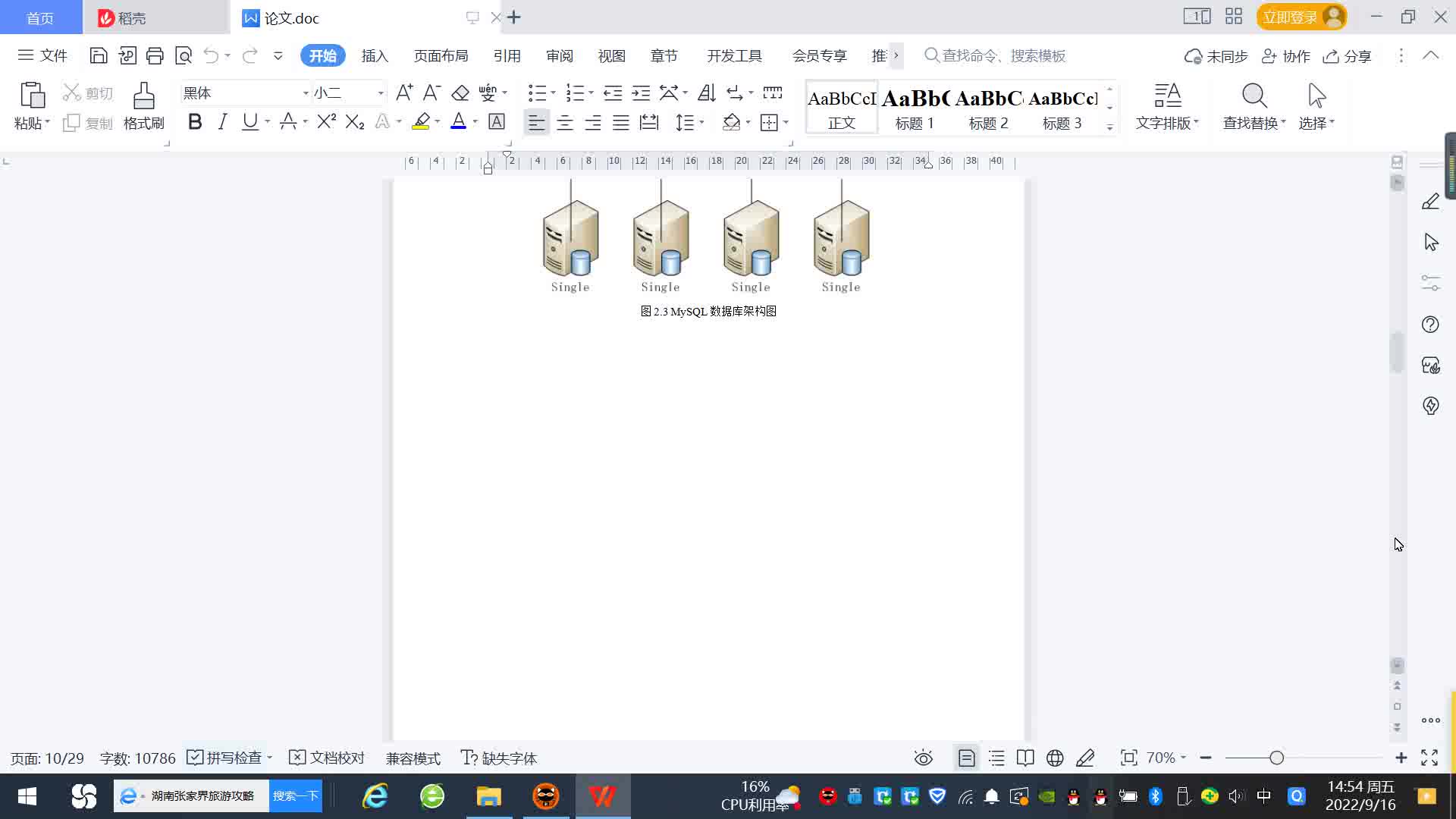Click the font color red A swatch
The image size is (1456, 819).
tap(458, 121)
